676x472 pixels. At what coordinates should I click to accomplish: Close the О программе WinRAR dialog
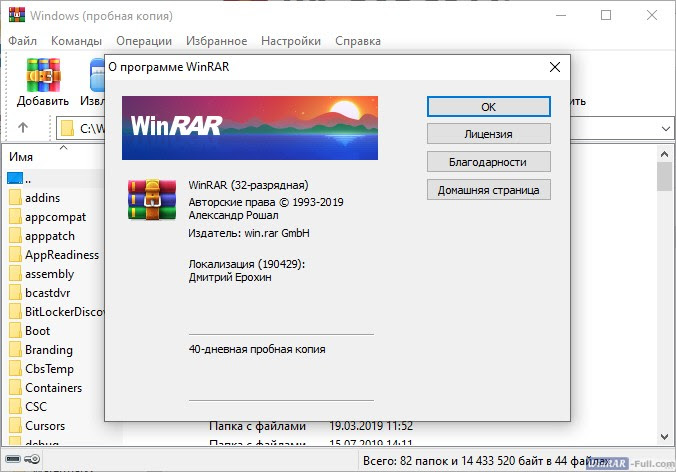point(555,67)
